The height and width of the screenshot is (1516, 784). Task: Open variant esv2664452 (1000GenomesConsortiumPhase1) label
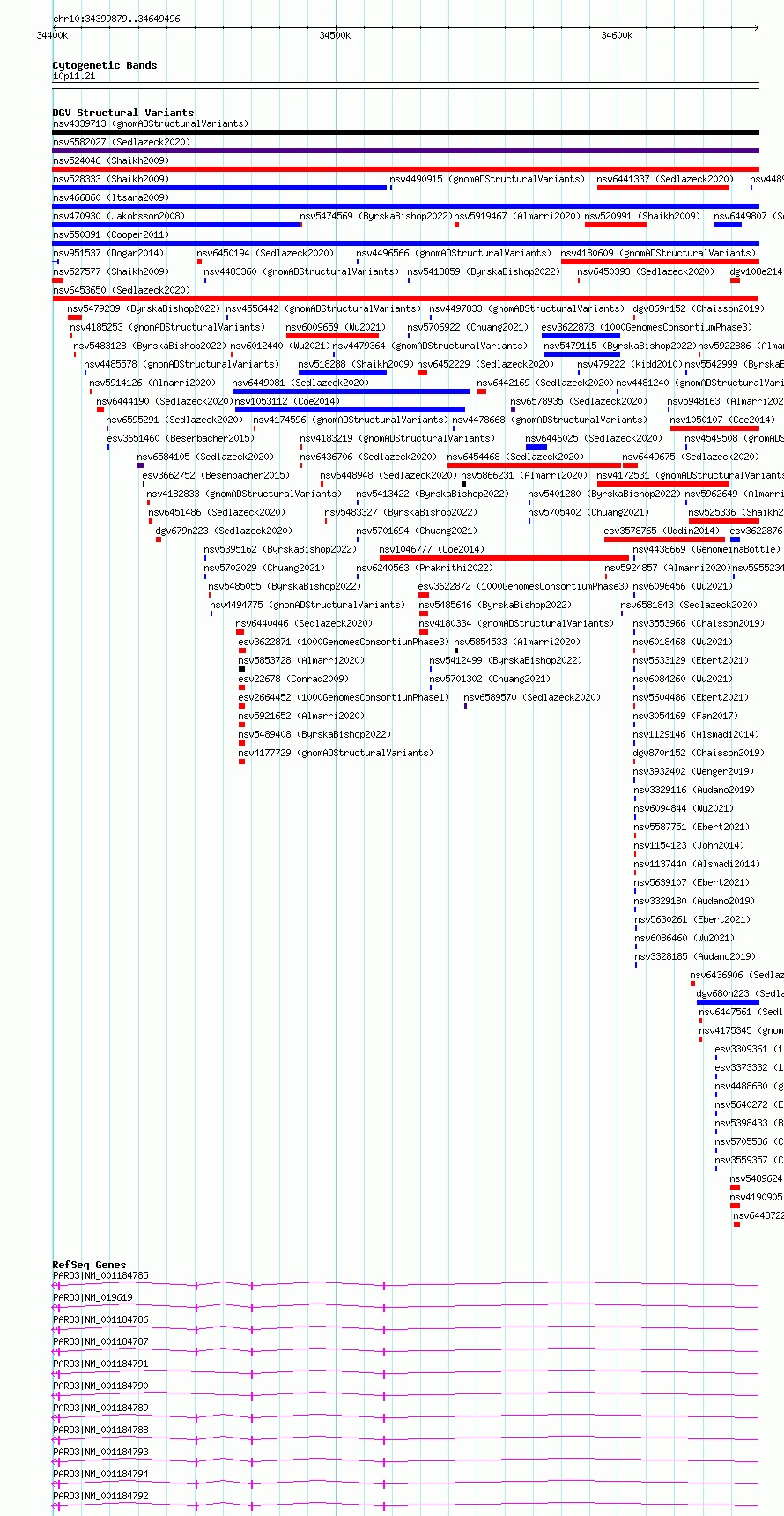pos(344,697)
